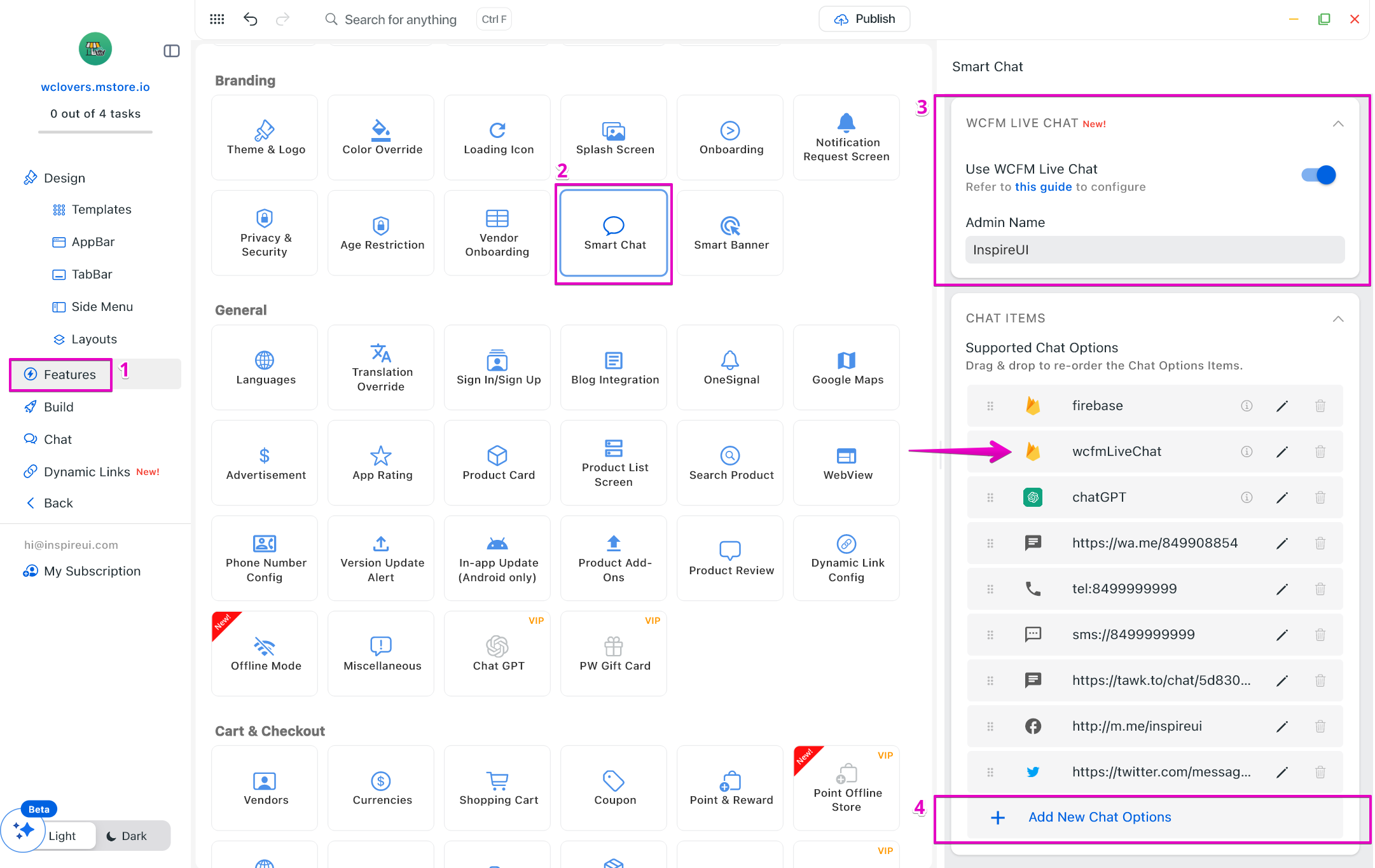Click the Admin Name input field

1154,250
